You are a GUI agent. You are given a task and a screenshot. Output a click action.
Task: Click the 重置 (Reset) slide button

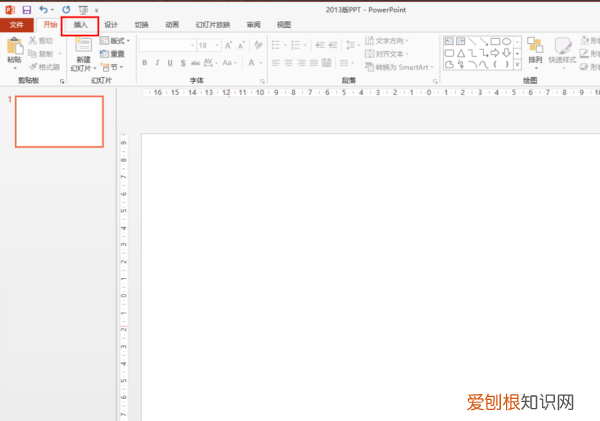[112, 54]
